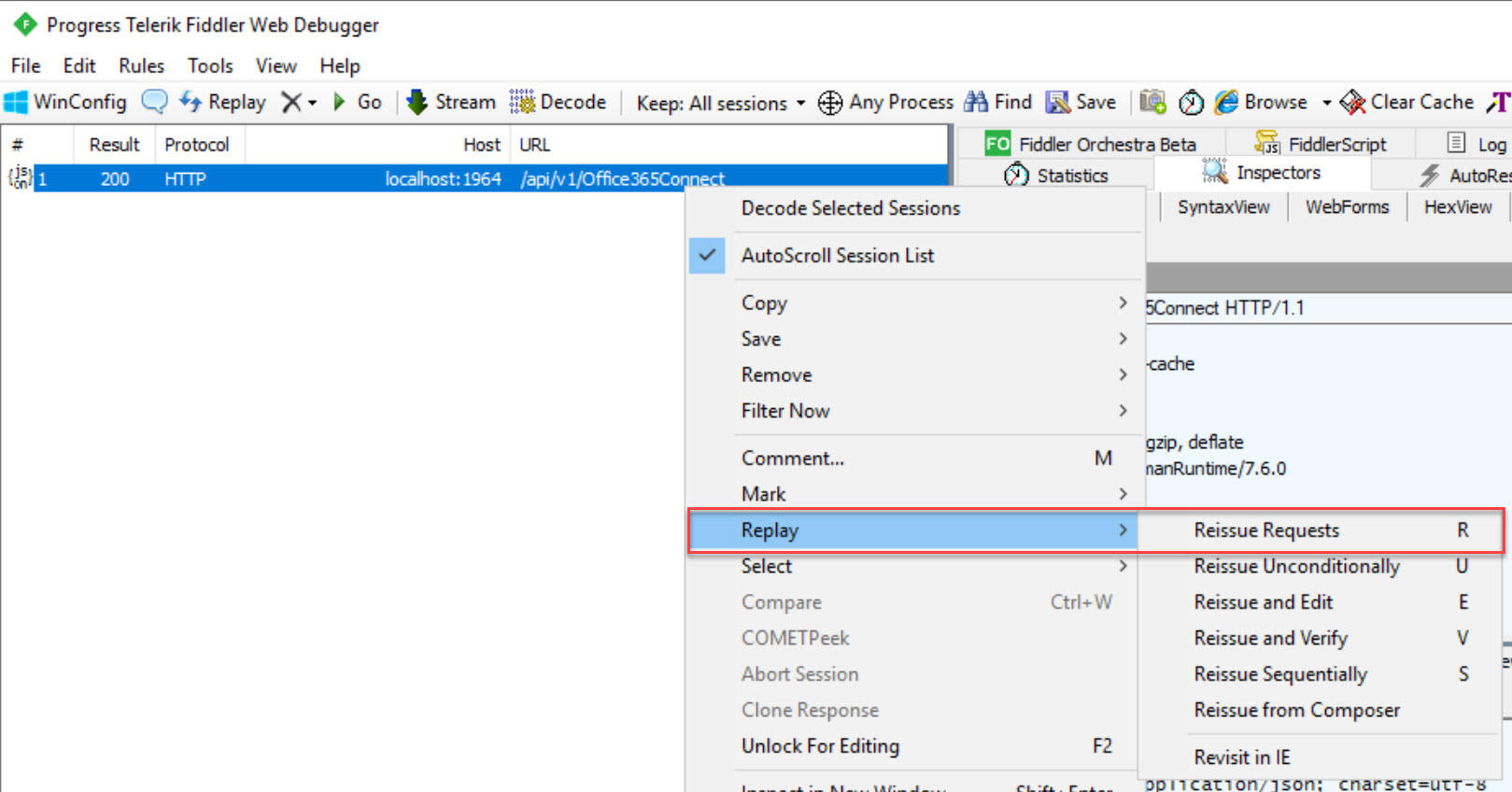Image resolution: width=1512 pixels, height=792 pixels.
Task: Toggle Any Process targeting
Action: (x=883, y=103)
